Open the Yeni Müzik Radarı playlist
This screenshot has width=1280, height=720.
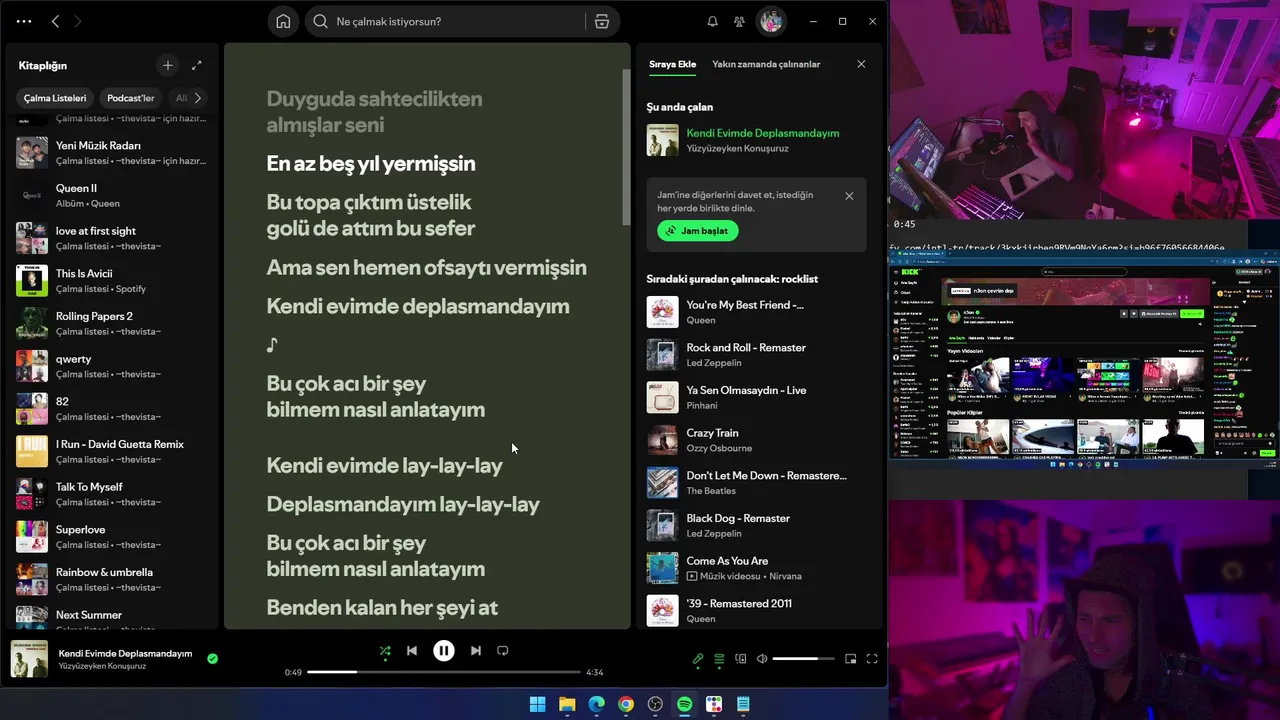(112, 152)
